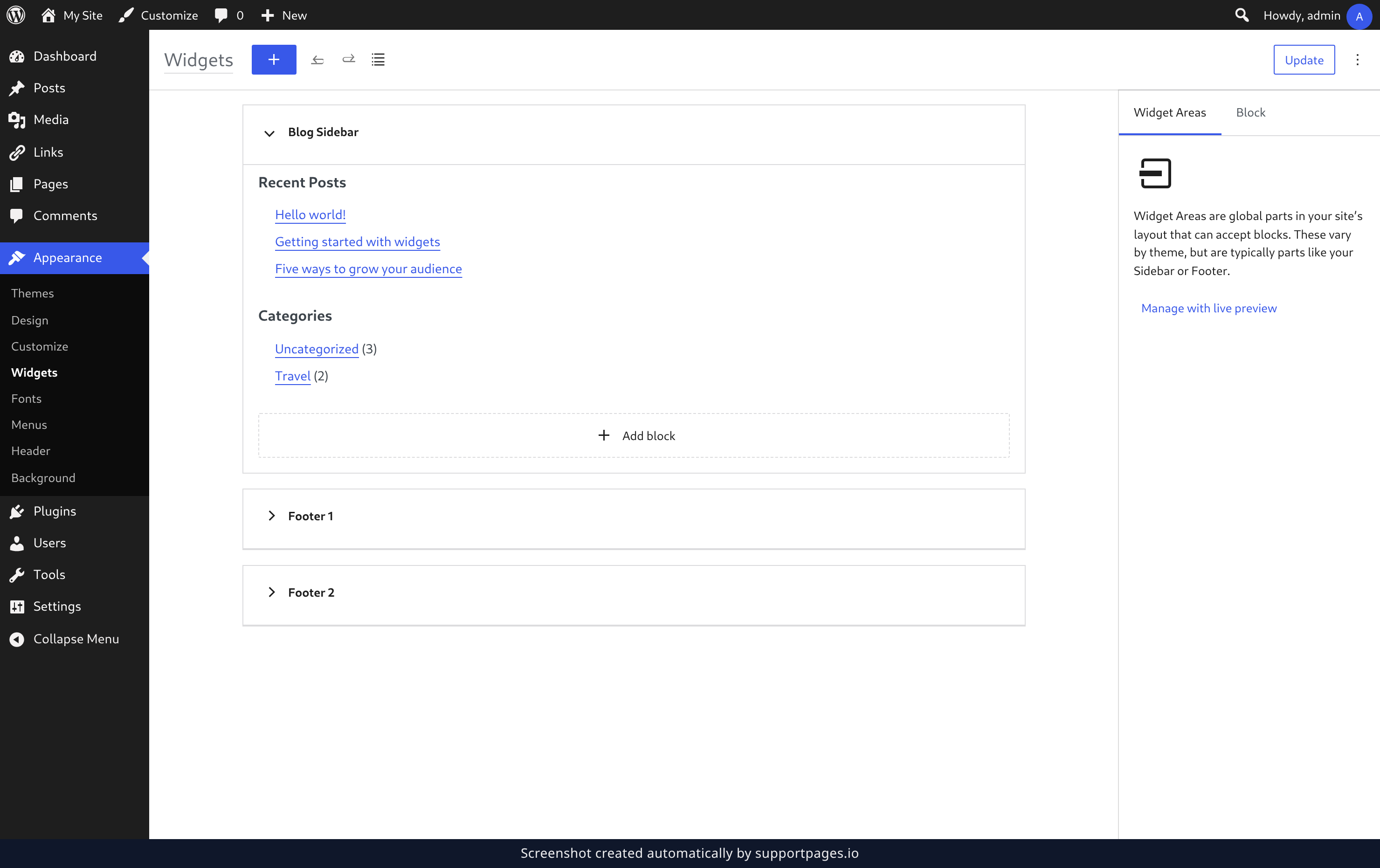Open the three-dot options menu
This screenshot has width=1380, height=868.
click(x=1357, y=60)
